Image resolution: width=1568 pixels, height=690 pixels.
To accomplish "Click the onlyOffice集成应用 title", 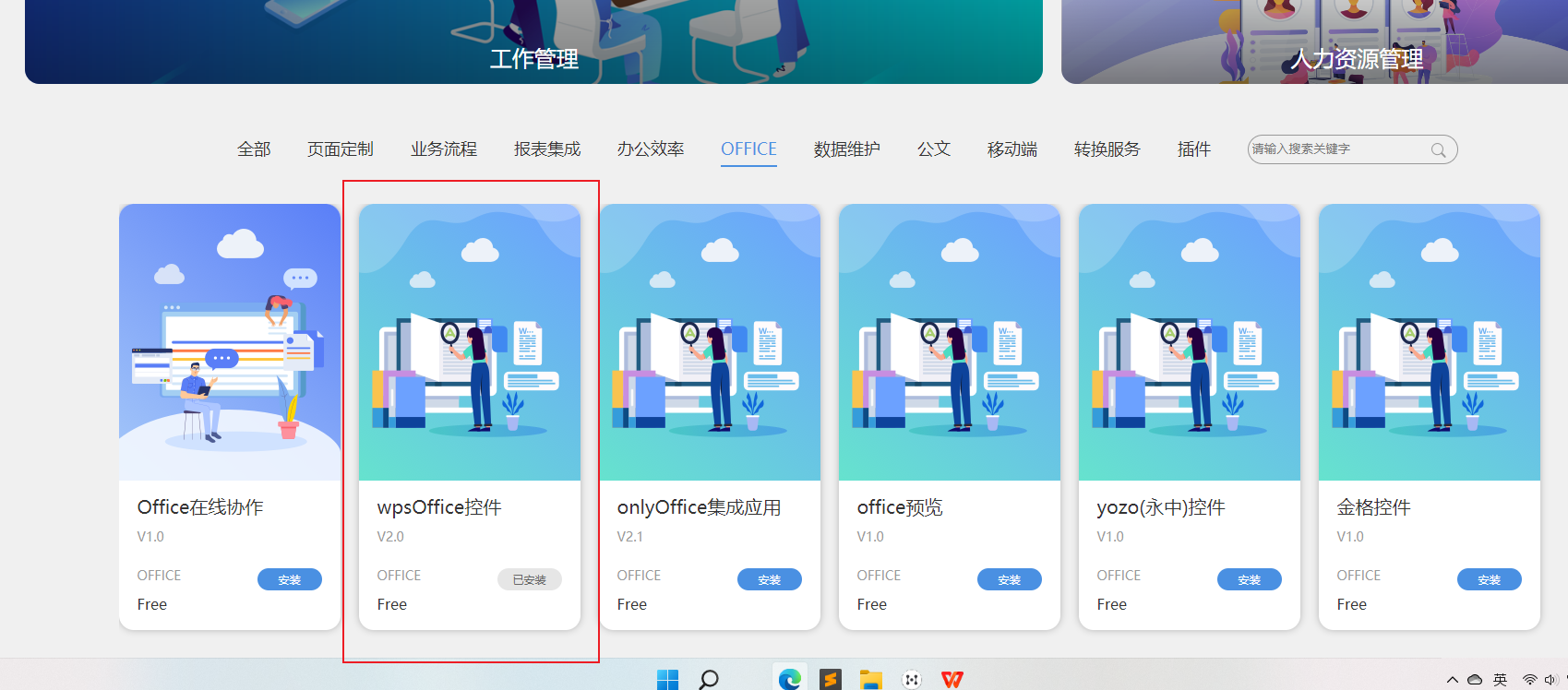I will pyautogui.click(x=699, y=507).
